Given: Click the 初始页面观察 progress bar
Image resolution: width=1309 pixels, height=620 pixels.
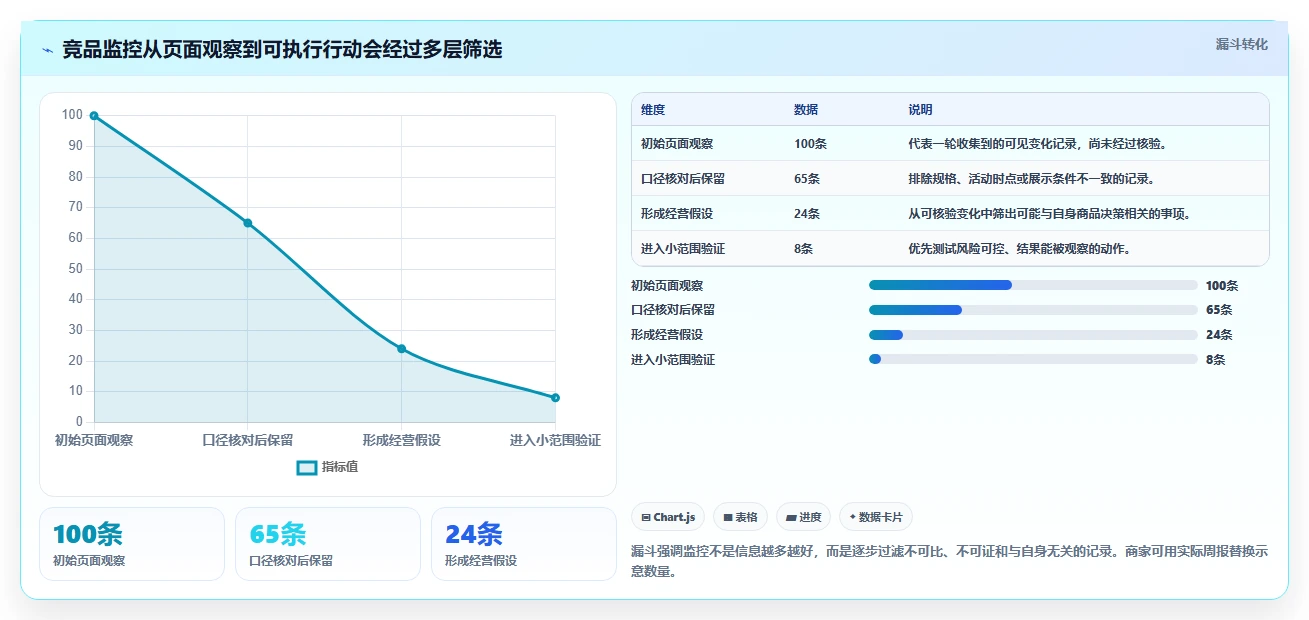Looking at the screenshot, I should (1033, 285).
